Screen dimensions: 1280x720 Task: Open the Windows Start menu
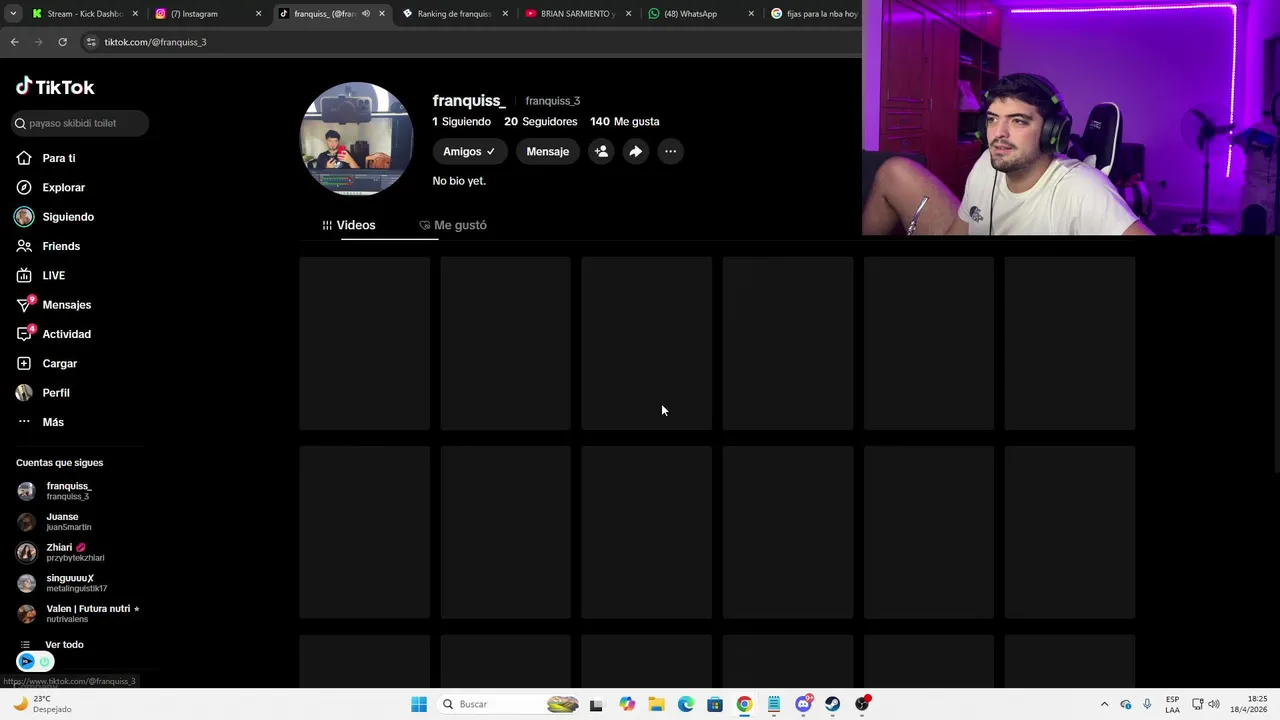tap(419, 704)
